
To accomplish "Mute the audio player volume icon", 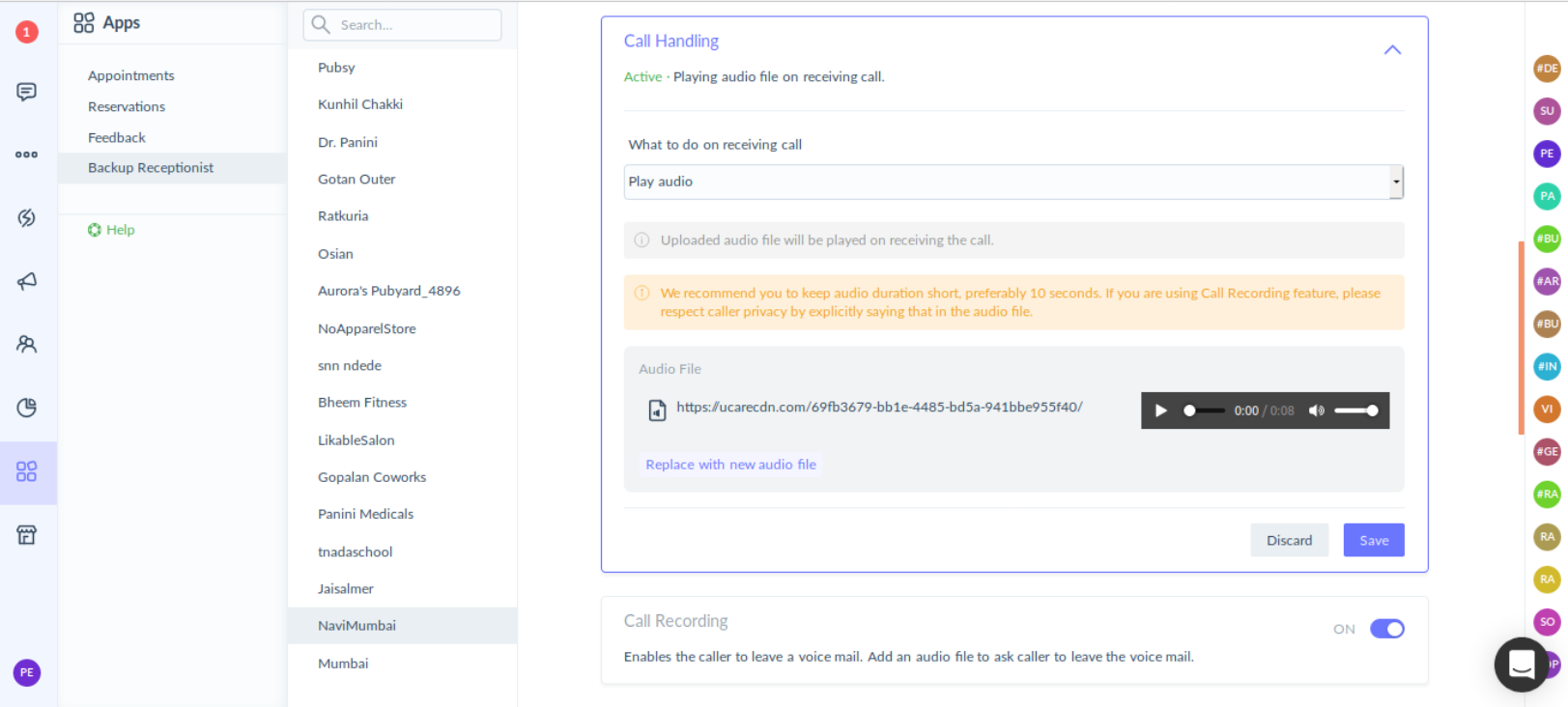I will (1316, 410).
